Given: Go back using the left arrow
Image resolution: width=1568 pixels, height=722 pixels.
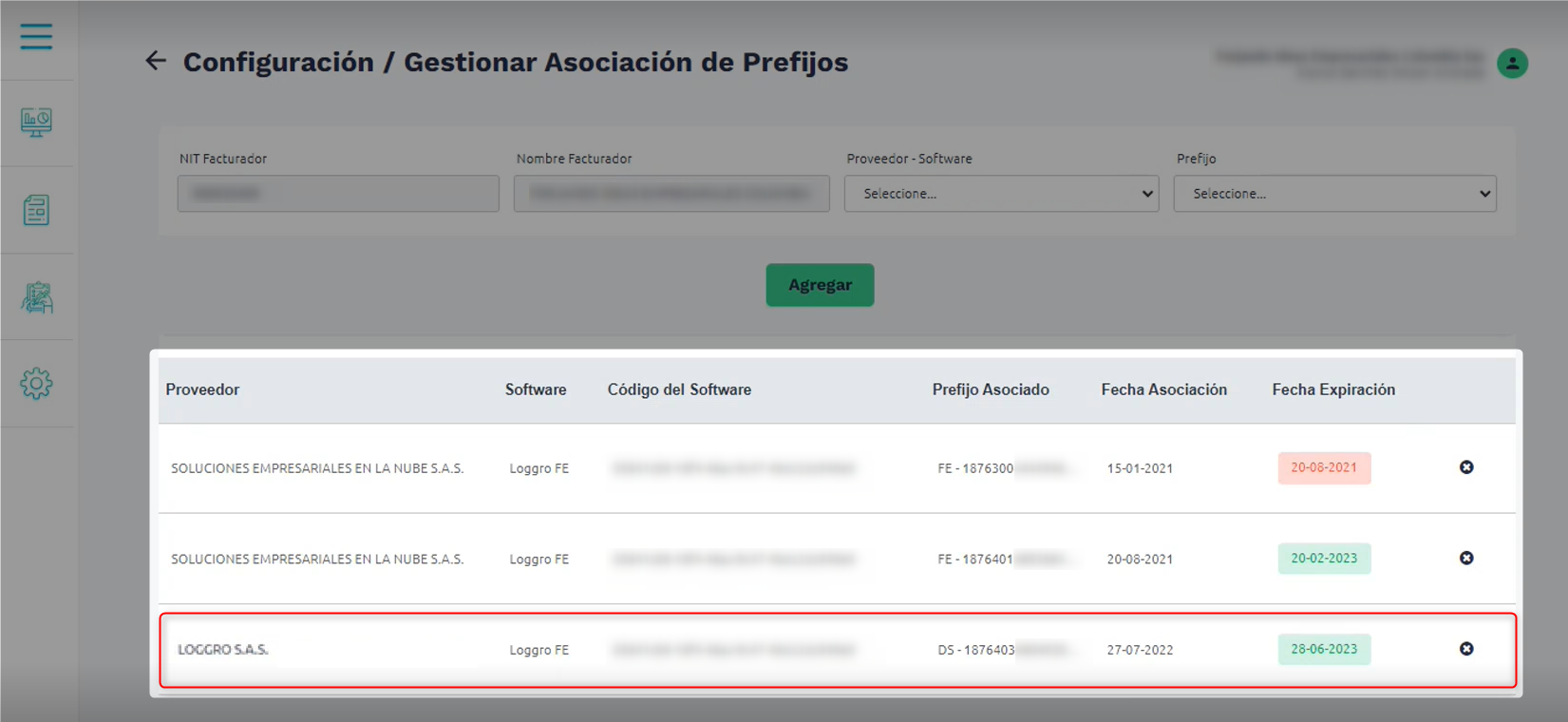Looking at the screenshot, I should click(156, 62).
